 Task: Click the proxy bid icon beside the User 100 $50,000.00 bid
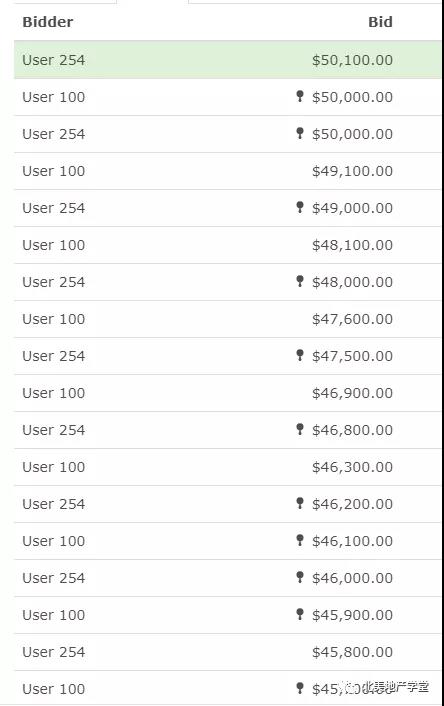300,96
